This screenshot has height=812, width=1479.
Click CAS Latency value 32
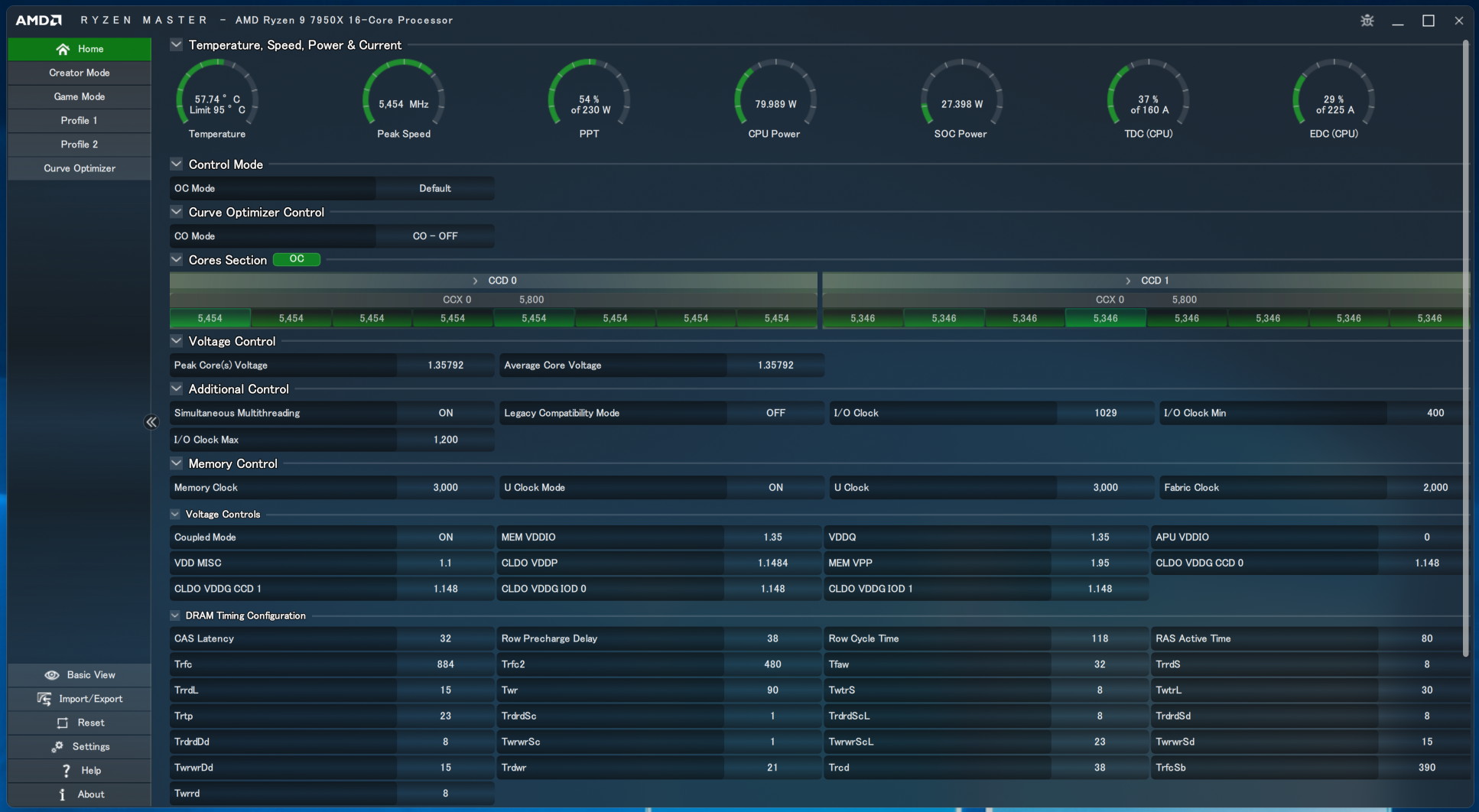(x=446, y=638)
